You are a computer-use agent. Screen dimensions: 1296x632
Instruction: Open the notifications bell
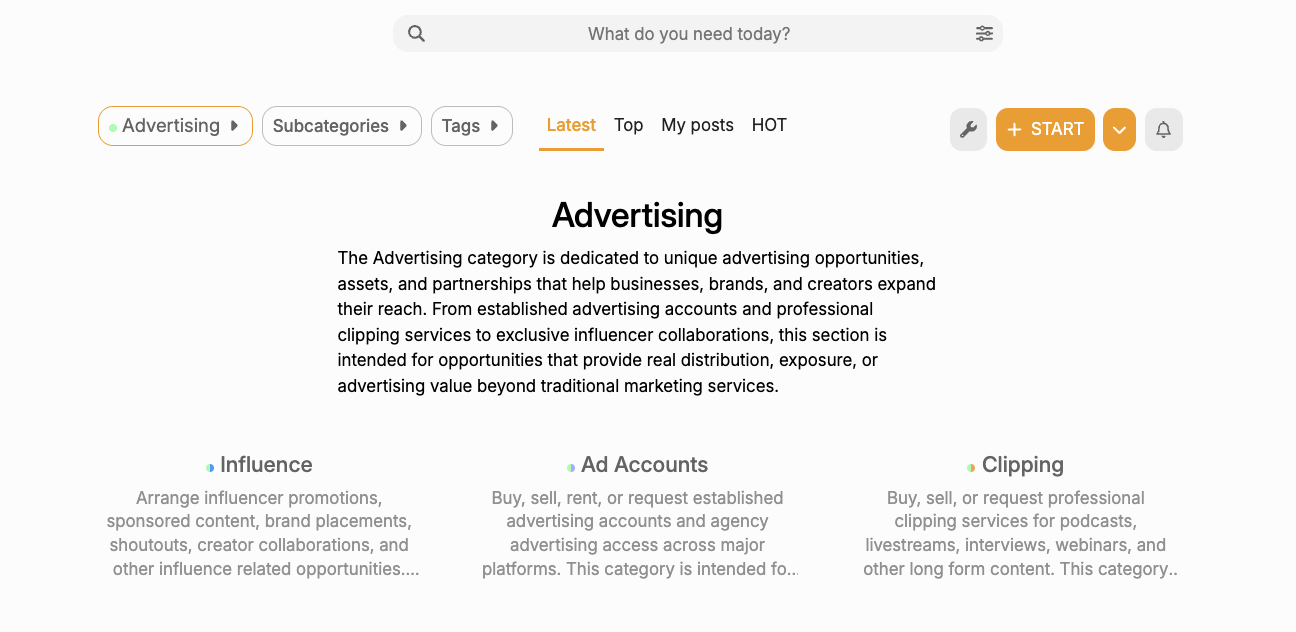click(1164, 130)
